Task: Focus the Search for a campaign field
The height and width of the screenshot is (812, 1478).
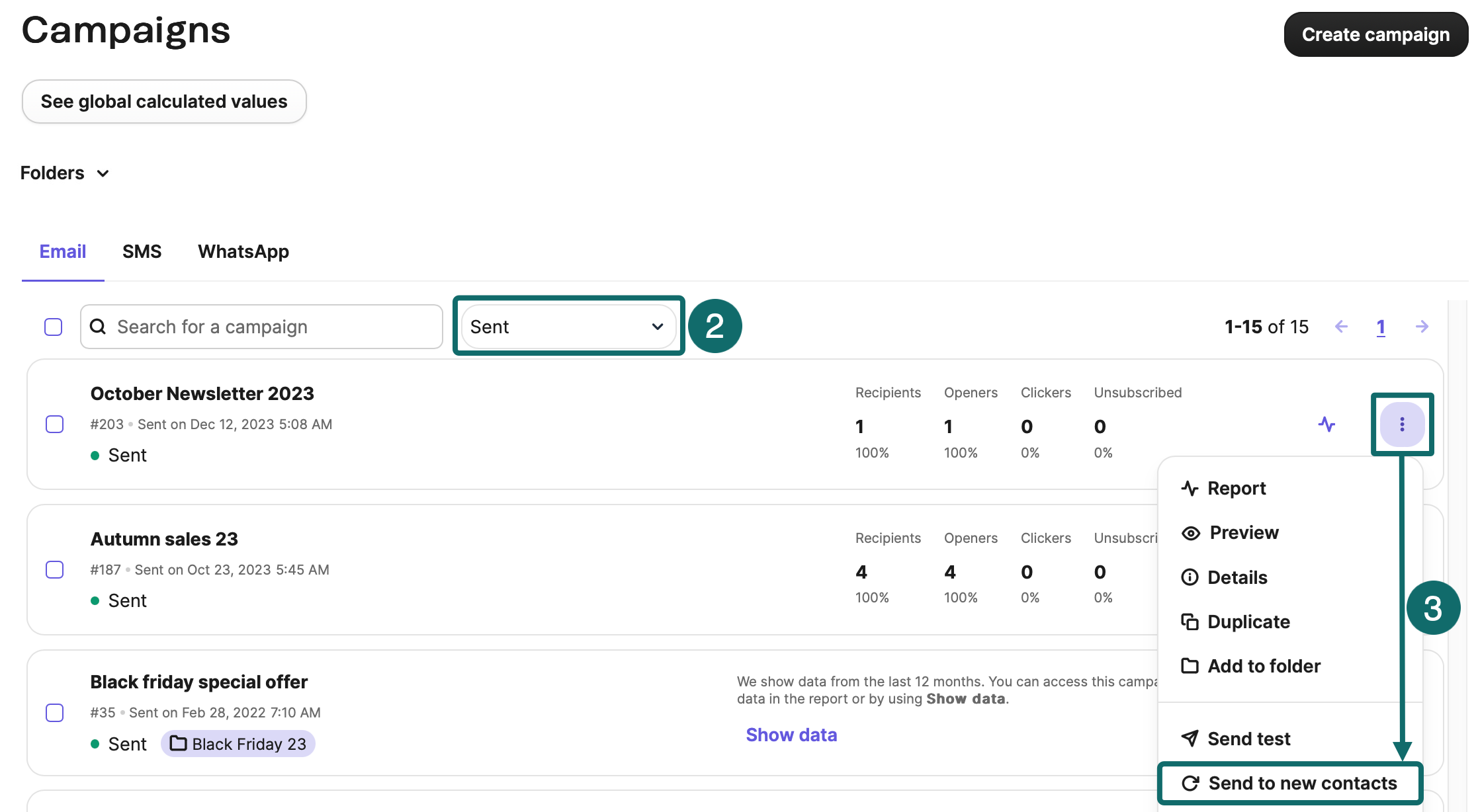Action: pos(261,327)
